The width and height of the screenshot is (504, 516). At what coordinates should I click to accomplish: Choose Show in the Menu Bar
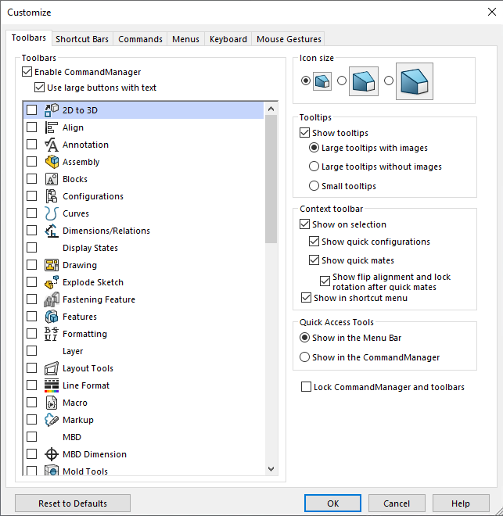tap(305, 338)
